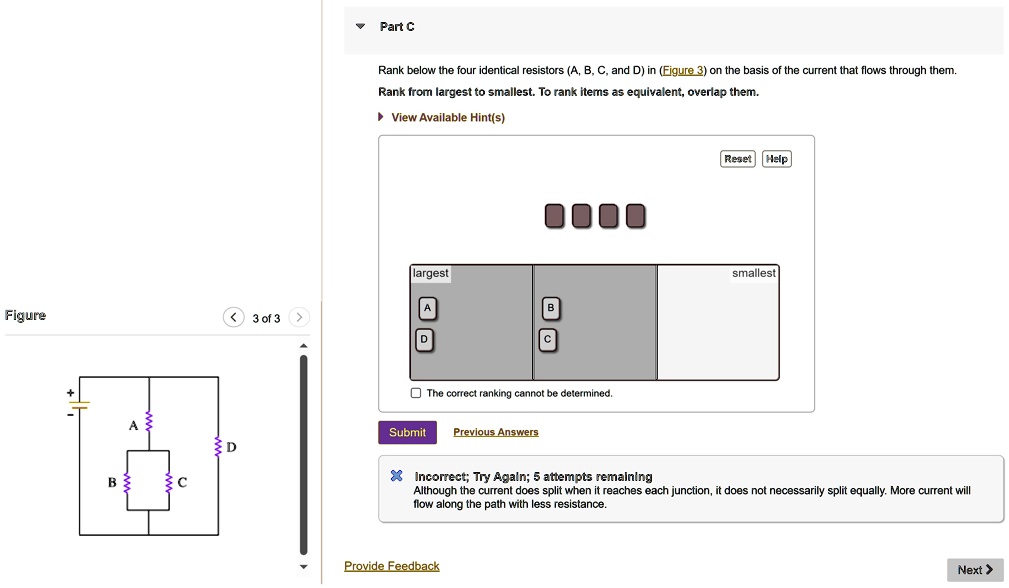
Task: Click the figure panel scrollbar track
Action: click(302, 450)
